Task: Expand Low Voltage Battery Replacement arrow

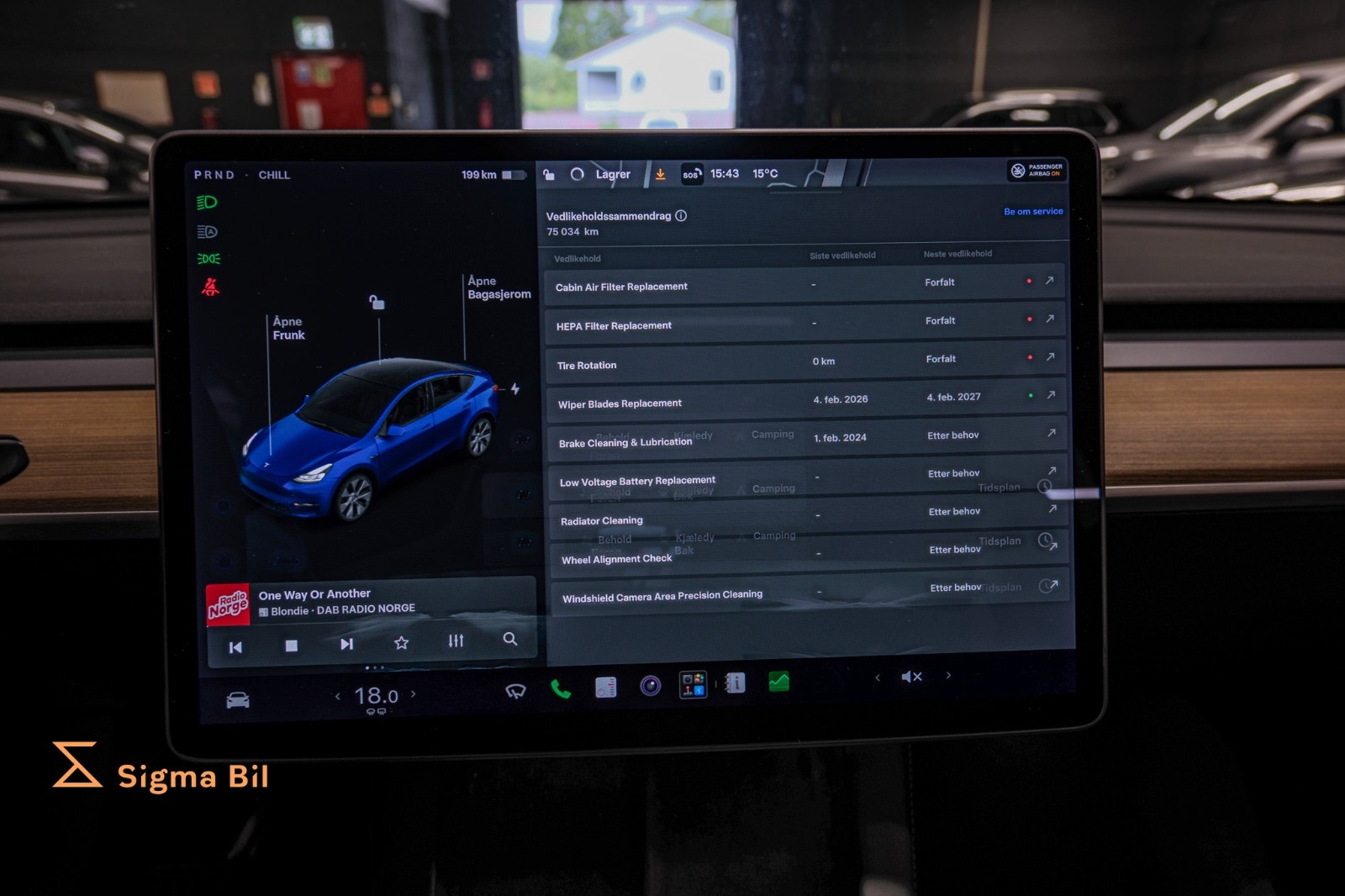Action: (1052, 471)
